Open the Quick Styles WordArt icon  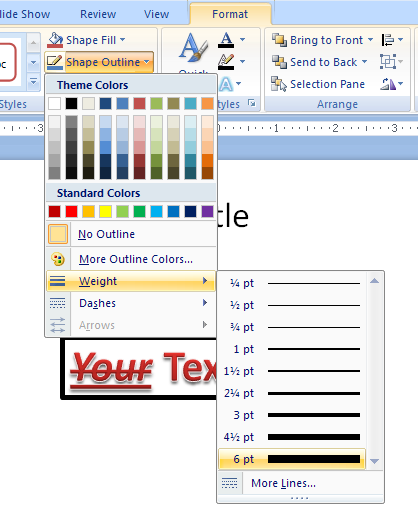[193, 49]
